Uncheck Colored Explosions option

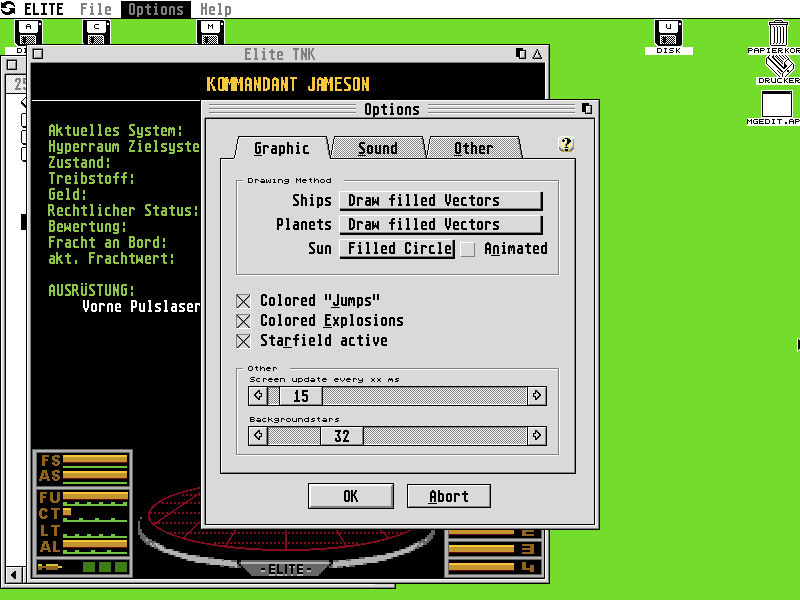point(243,321)
